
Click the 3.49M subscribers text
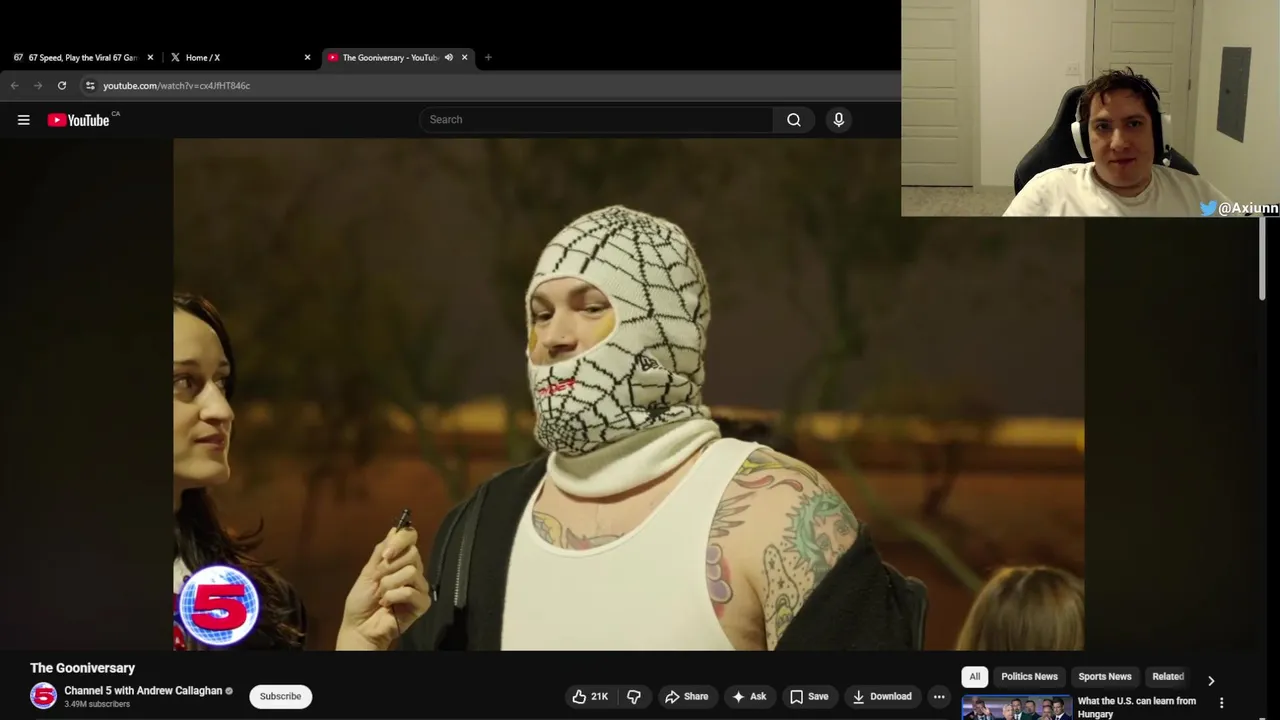point(97,704)
